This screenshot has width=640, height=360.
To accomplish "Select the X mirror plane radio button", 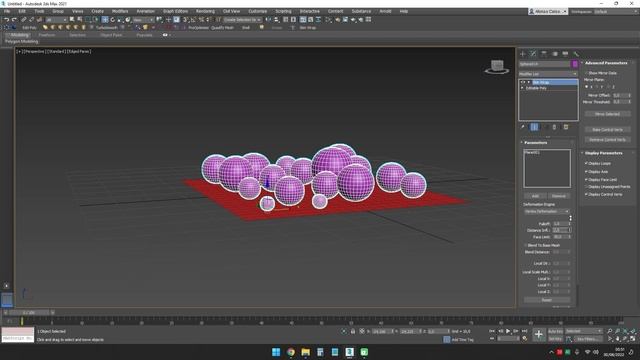I will coord(587,87).
